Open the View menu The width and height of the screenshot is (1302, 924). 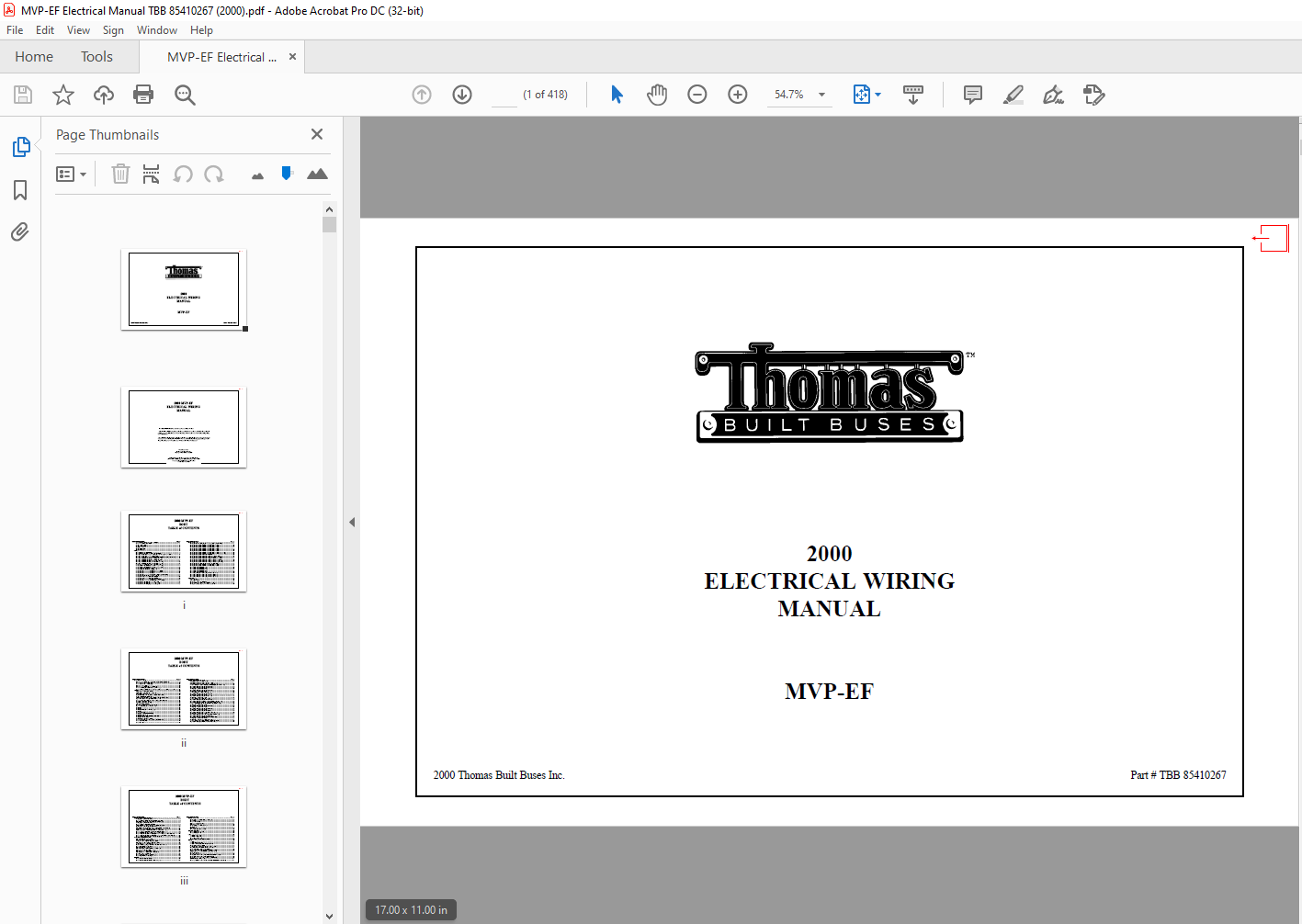pos(78,30)
